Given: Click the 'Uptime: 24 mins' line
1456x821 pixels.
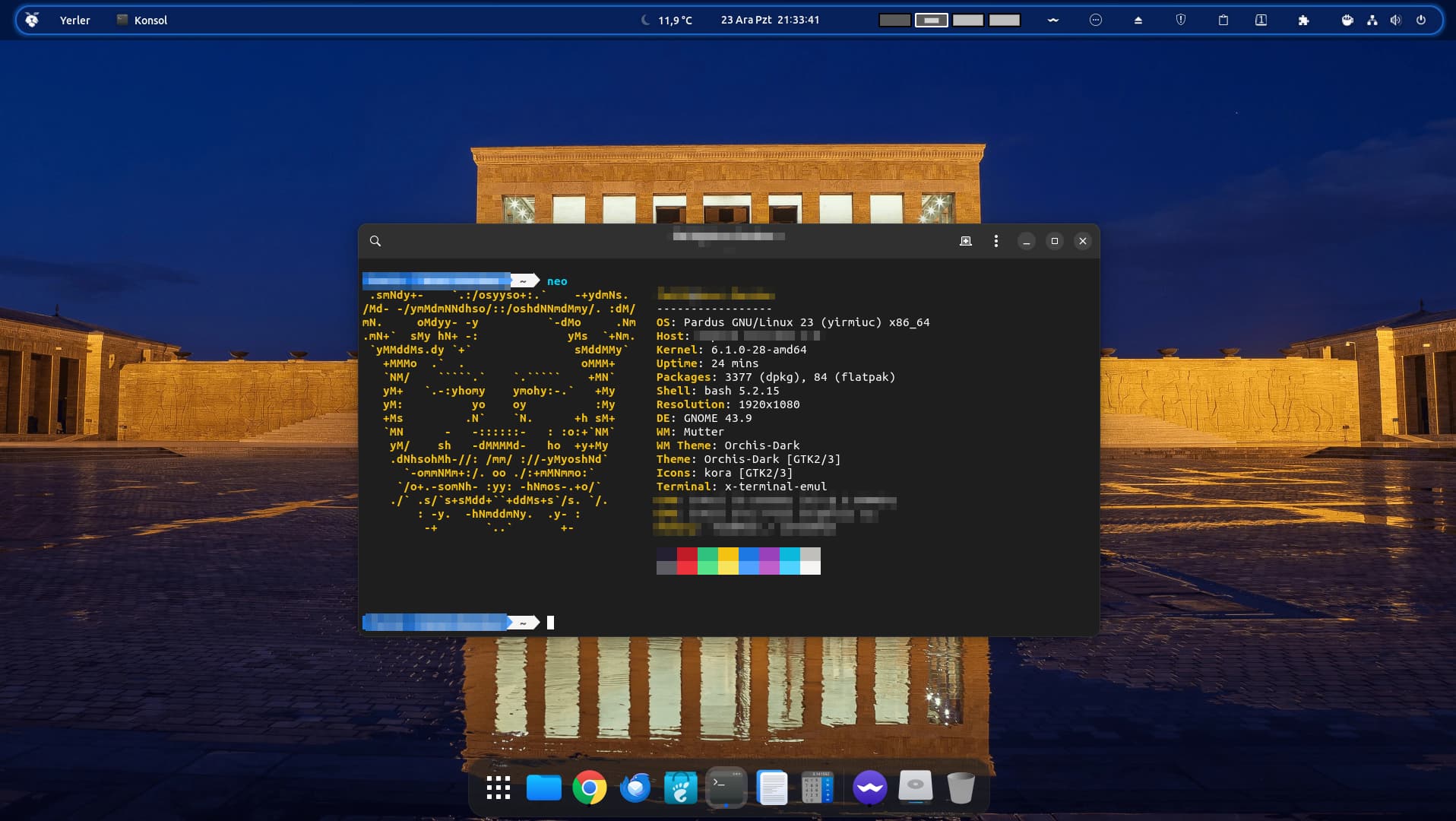Looking at the screenshot, I should coord(707,363).
